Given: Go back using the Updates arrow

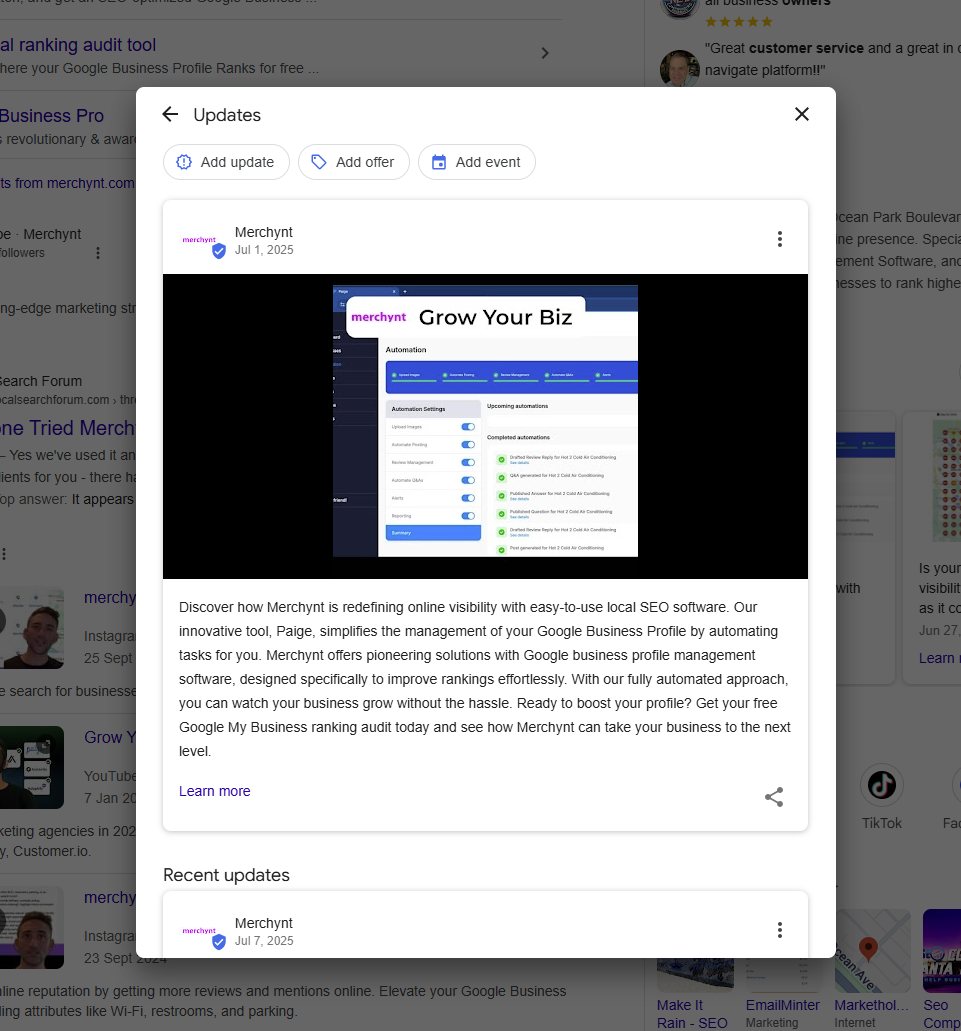Looking at the screenshot, I should click(170, 114).
